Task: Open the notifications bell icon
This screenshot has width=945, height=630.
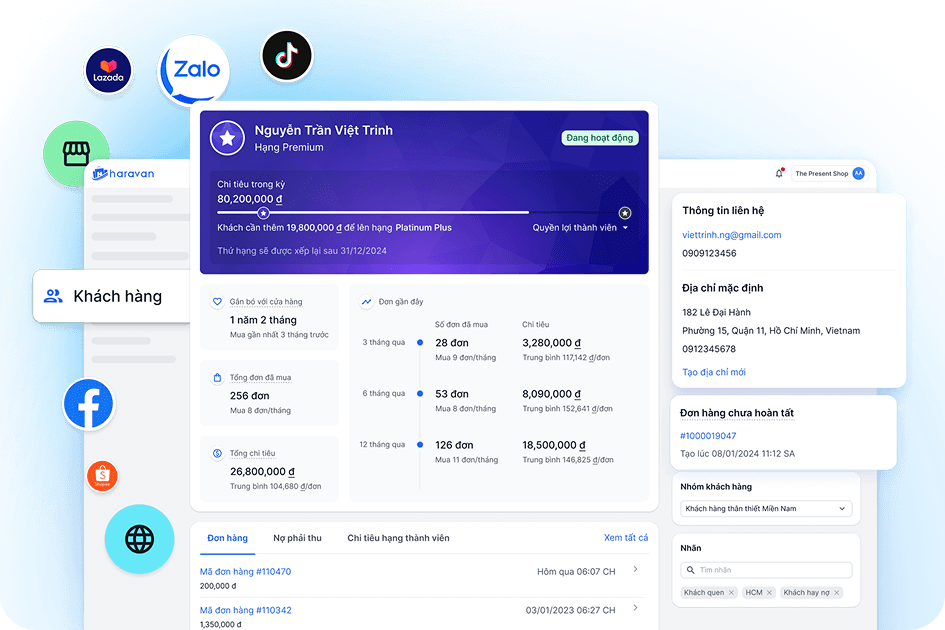Action: 779,173
